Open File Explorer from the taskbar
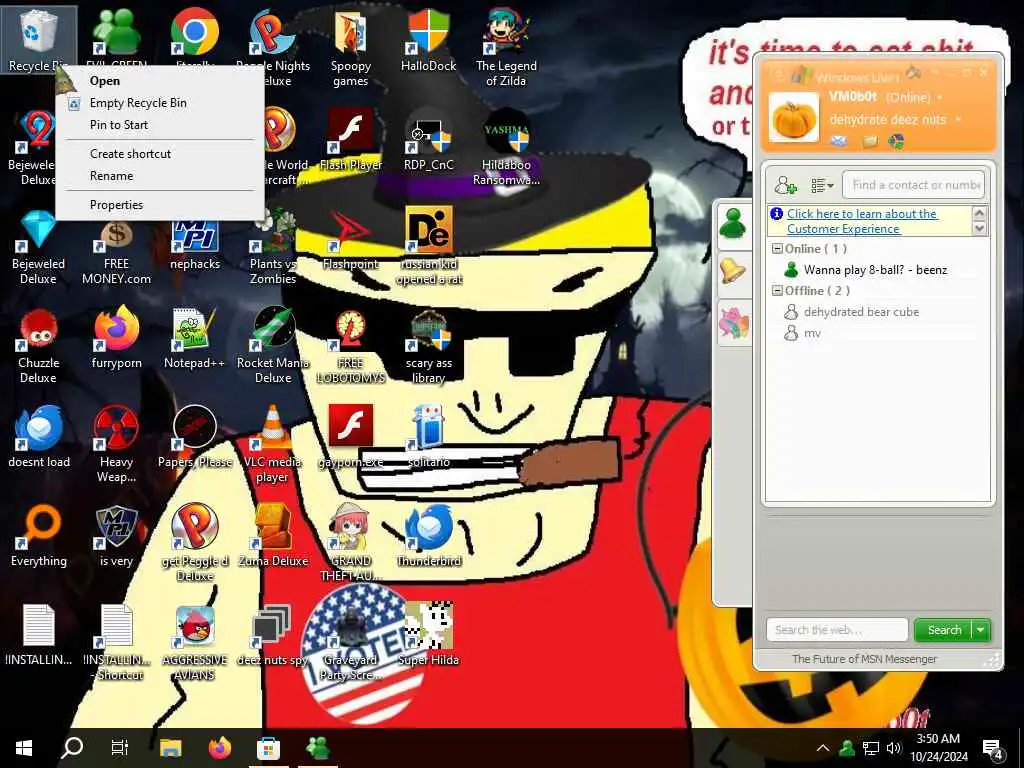The height and width of the screenshot is (768, 1024). 170,748
